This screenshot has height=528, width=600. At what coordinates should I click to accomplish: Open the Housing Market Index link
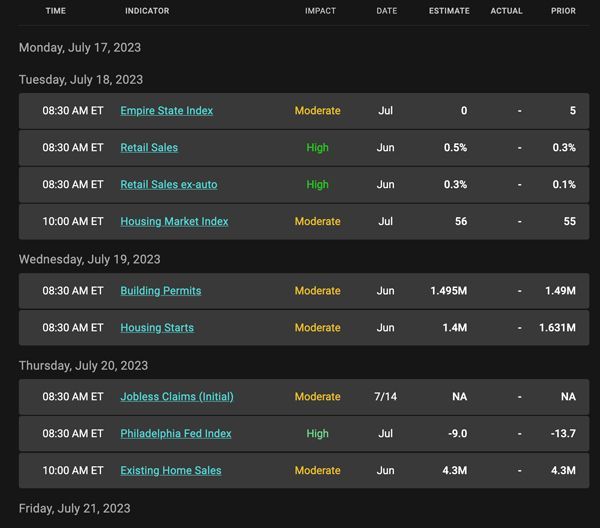coord(174,222)
